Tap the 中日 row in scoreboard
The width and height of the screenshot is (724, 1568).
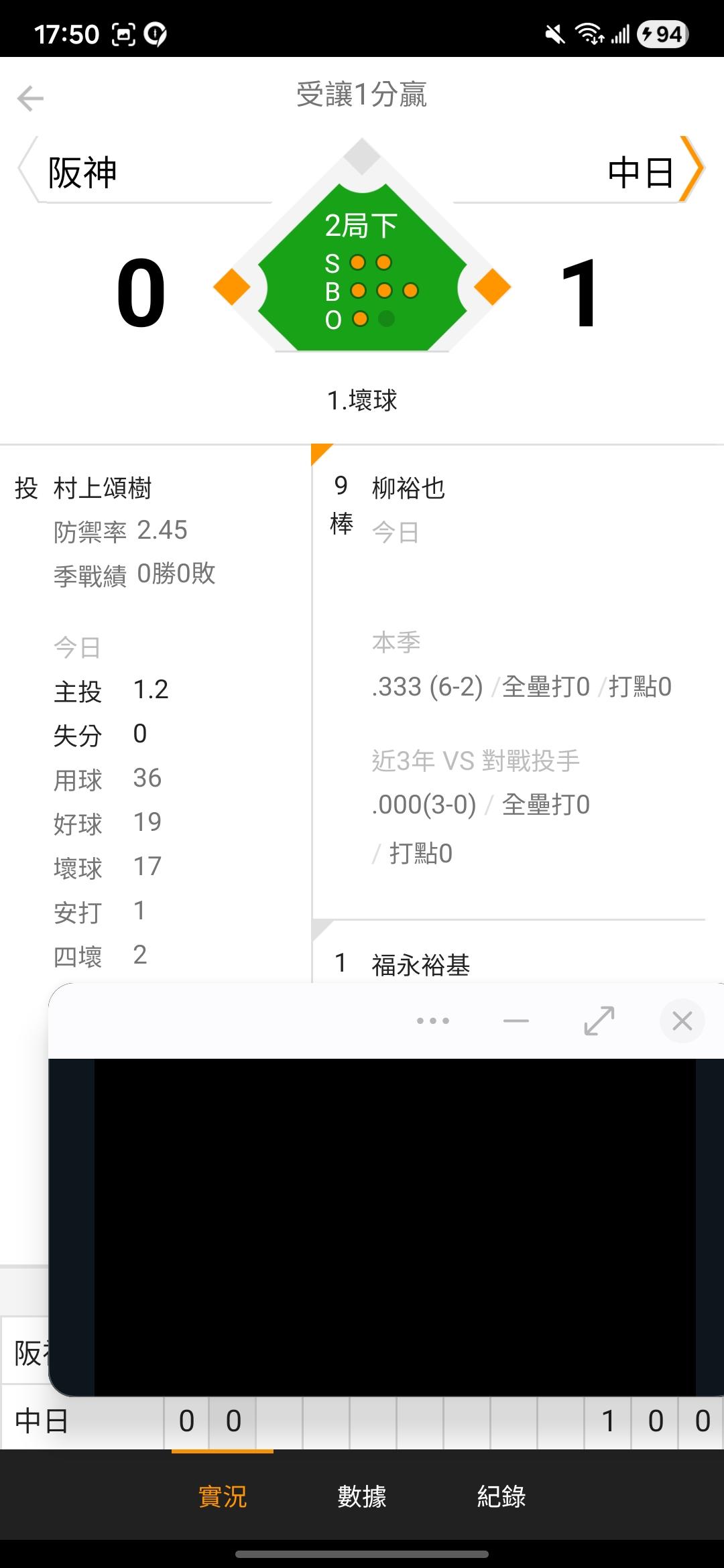42,1421
